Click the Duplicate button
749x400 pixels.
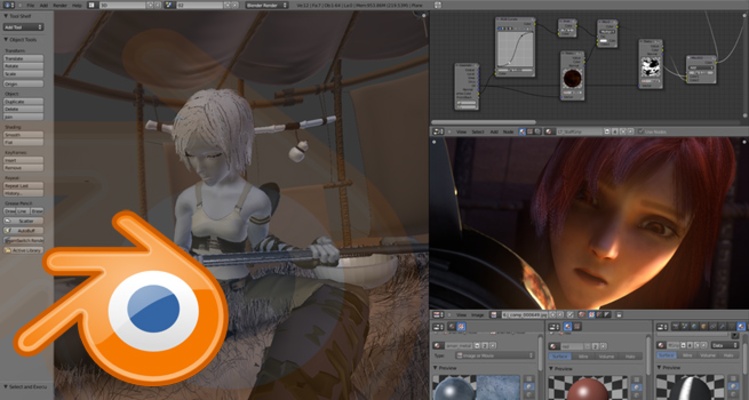(23, 102)
